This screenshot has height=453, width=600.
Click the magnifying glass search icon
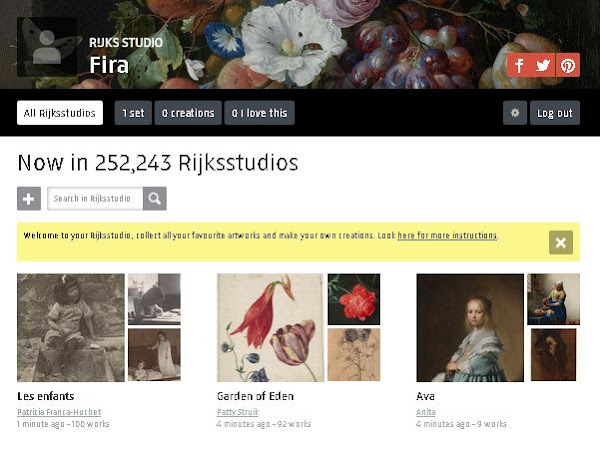[x=155, y=199]
